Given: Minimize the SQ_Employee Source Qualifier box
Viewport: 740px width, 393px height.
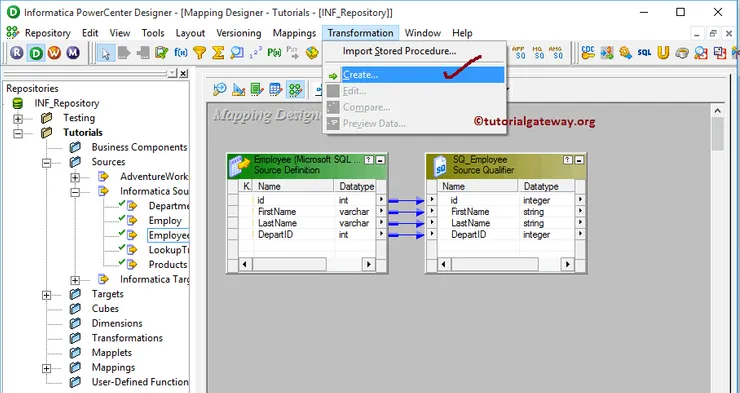Looking at the screenshot, I should tap(579, 160).
